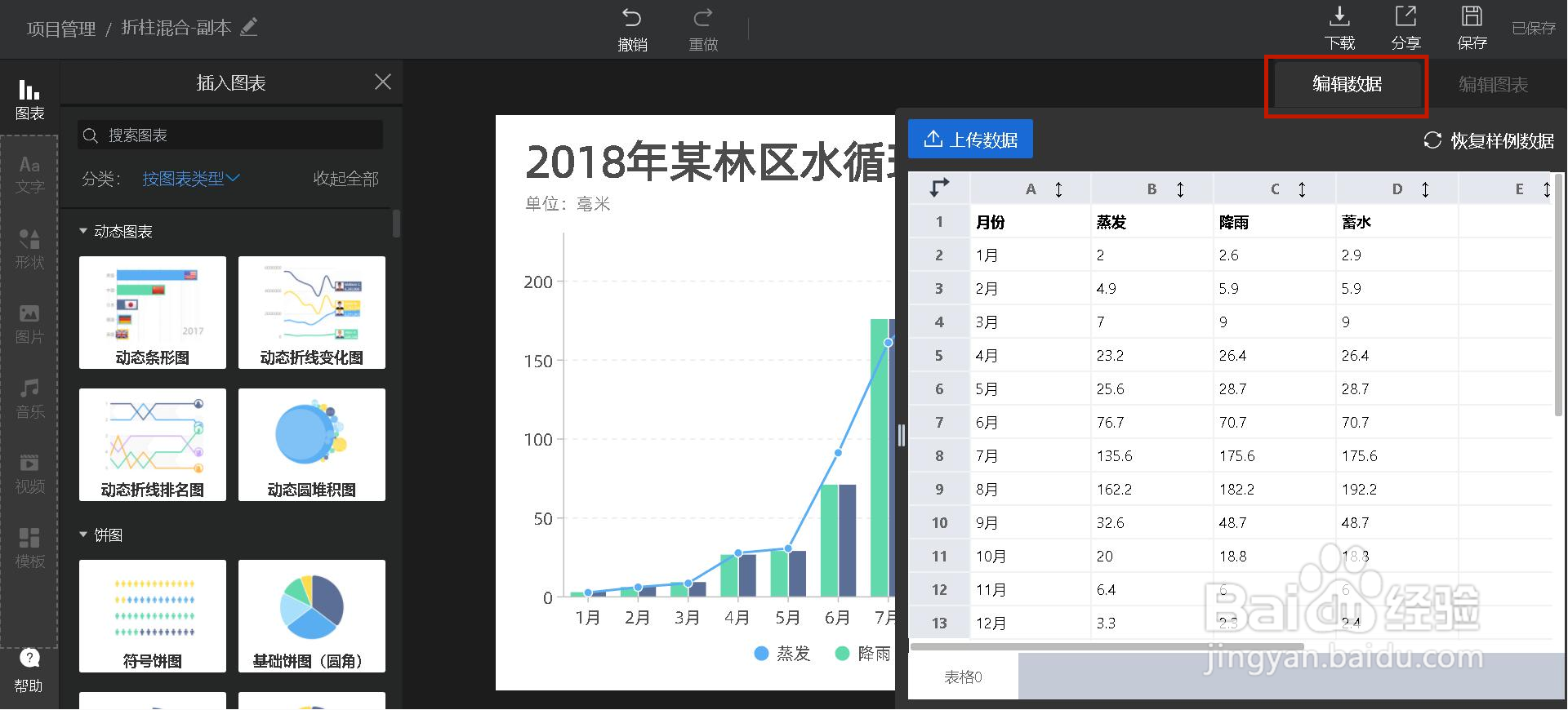1568x710 pixels.
Task: Select row header 8
Action: coord(939,456)
